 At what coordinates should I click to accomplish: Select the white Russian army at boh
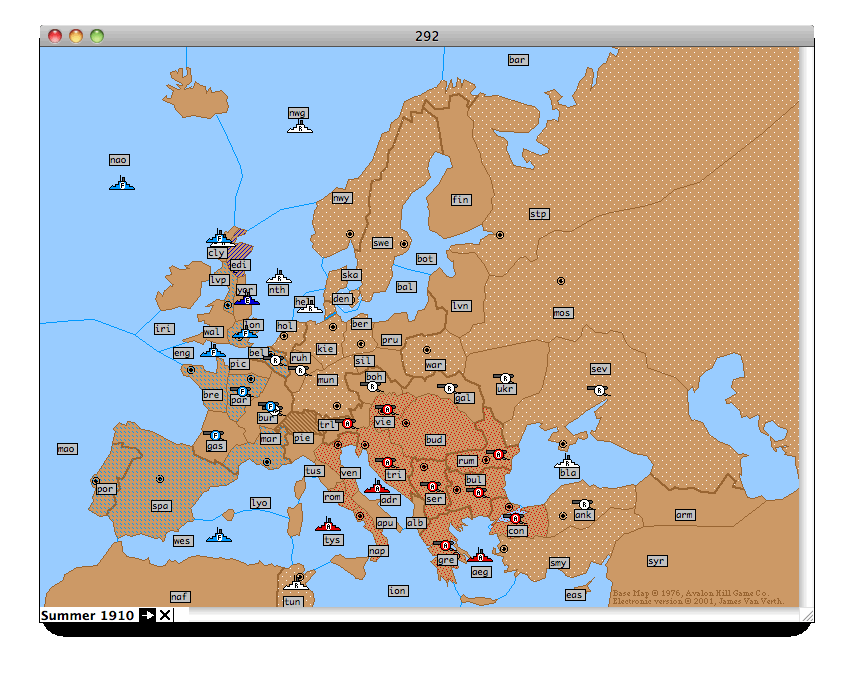[371, 387]
